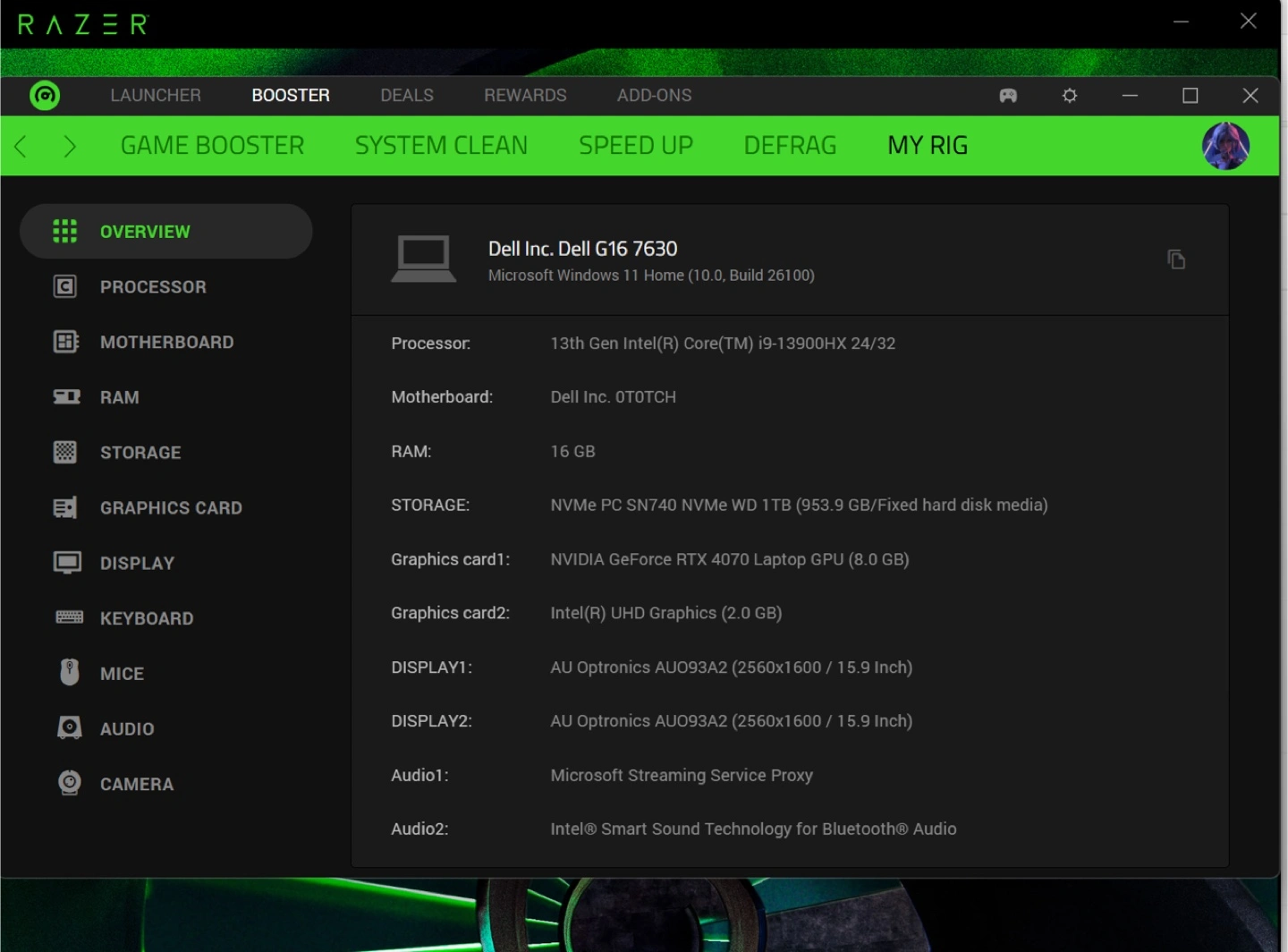Click the Graphics Card icon

(65, 507)
